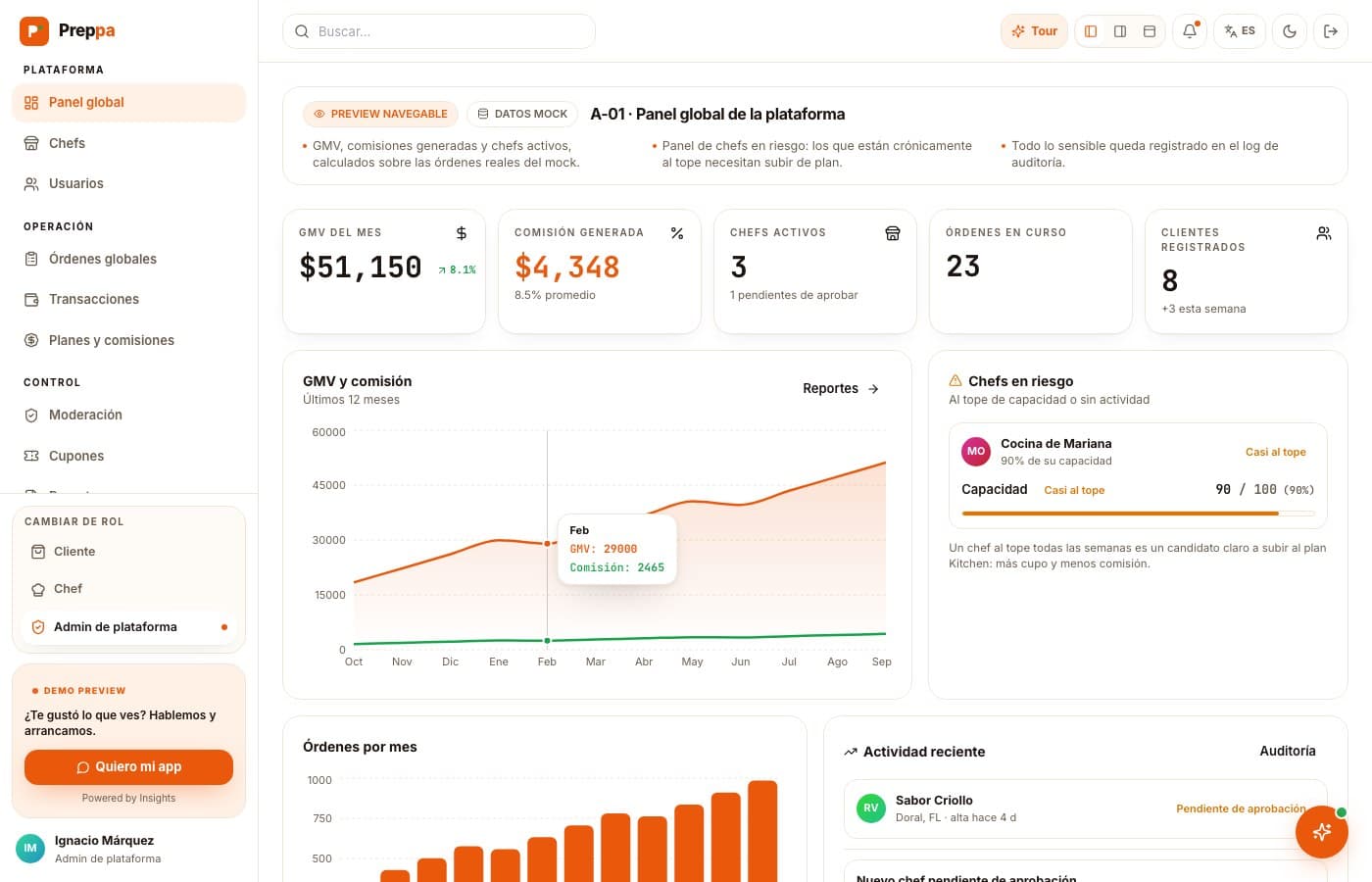Go to Moderación section
This screenshot has width=1372, height=882.
click(x=128, y=415)
